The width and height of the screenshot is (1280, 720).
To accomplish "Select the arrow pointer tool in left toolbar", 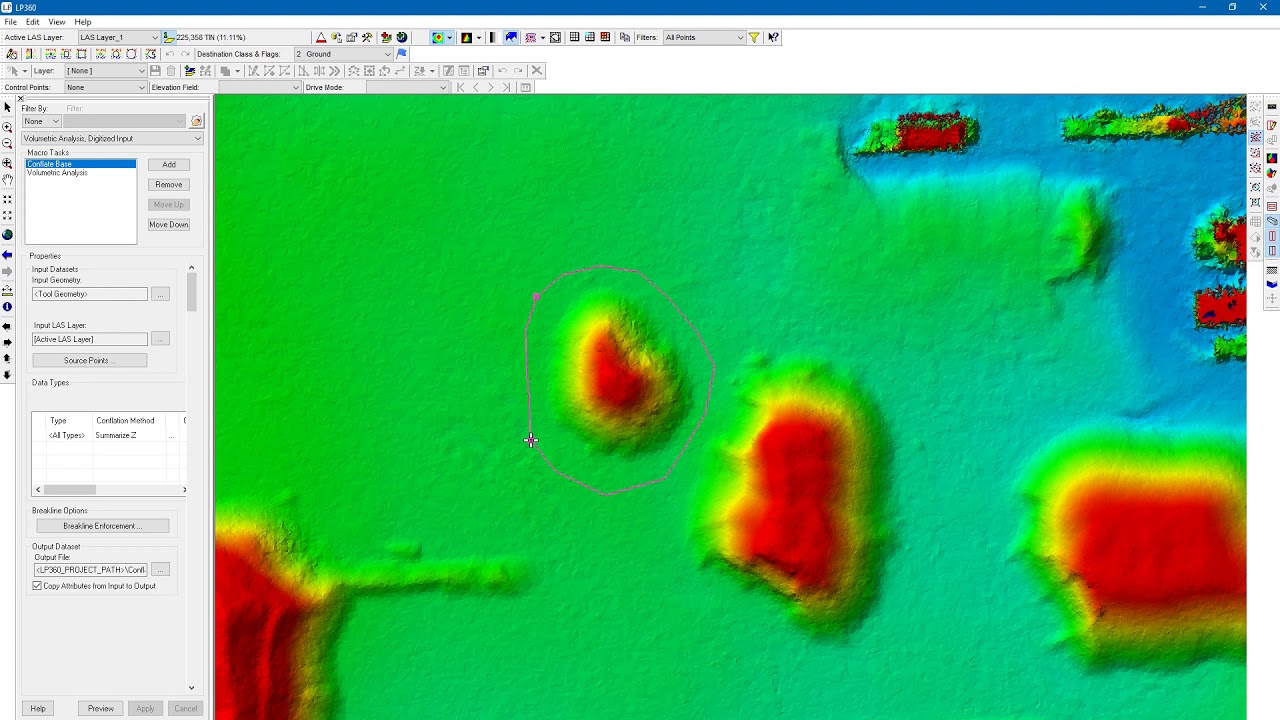I will (x=7, y=108).
